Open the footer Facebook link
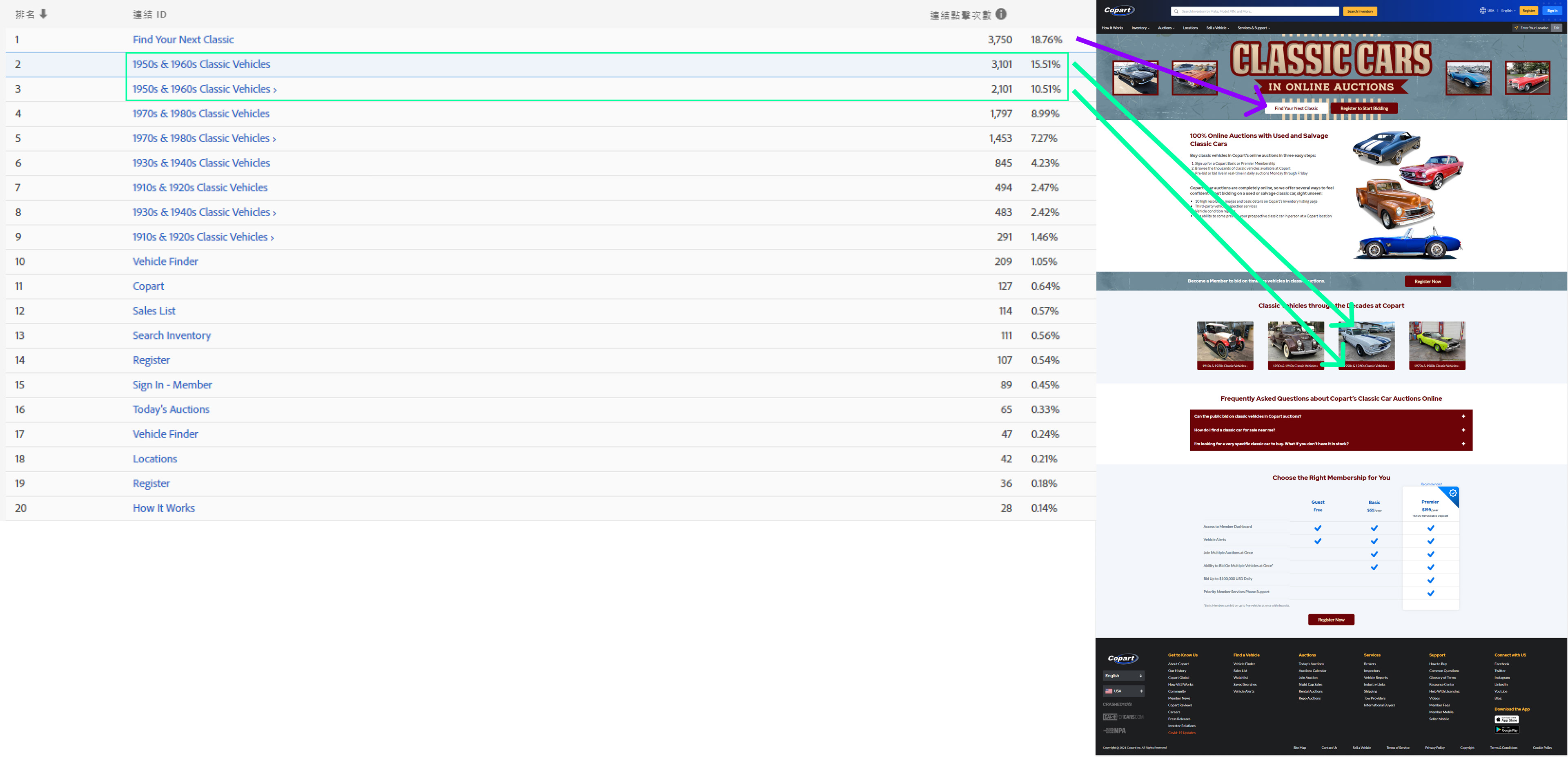The width and height of the screenshot is (1568, 757). (1502, 664)
